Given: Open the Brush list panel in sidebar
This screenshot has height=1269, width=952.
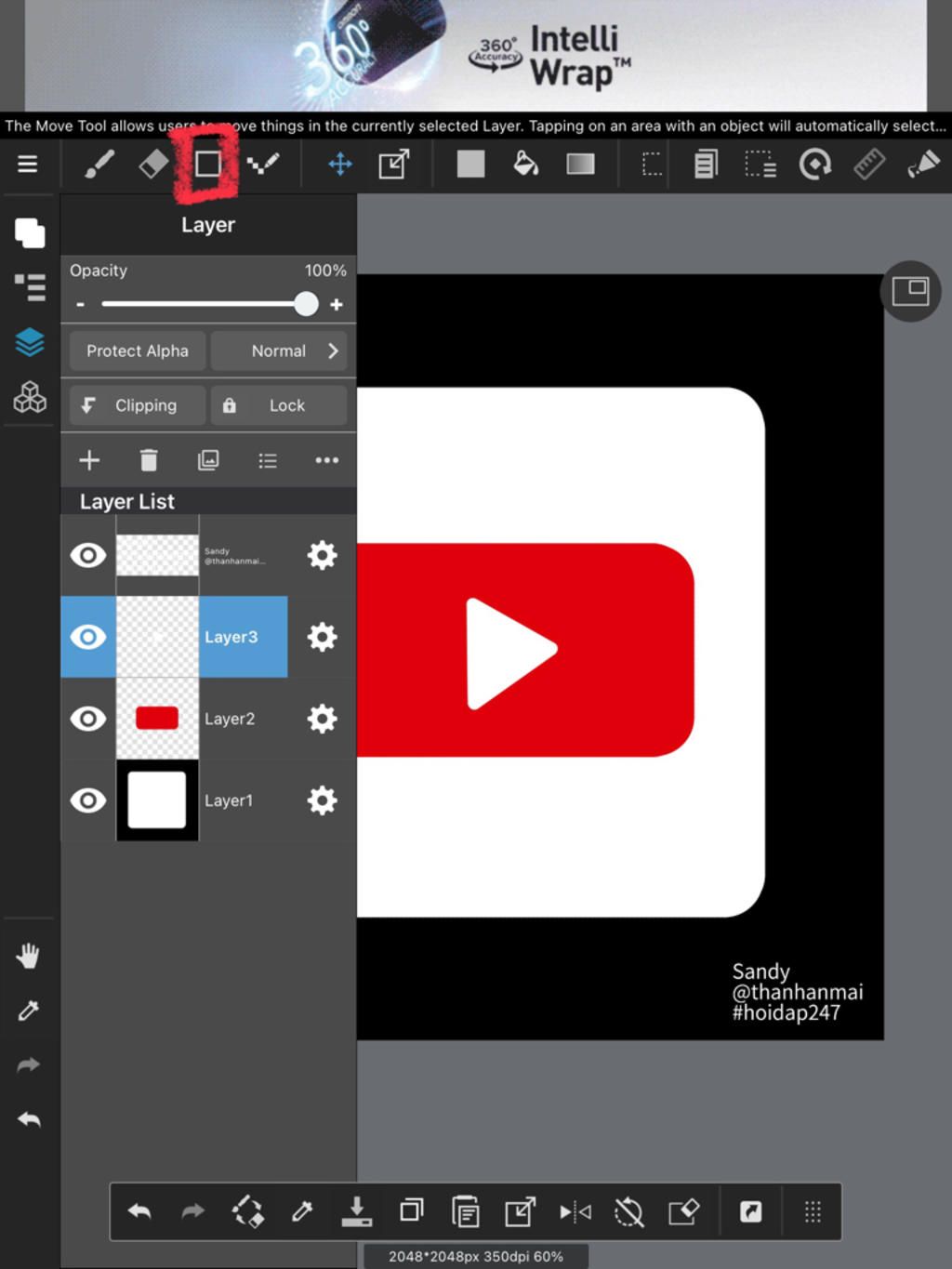Looking at the screenshot, I should pos(30,287).
